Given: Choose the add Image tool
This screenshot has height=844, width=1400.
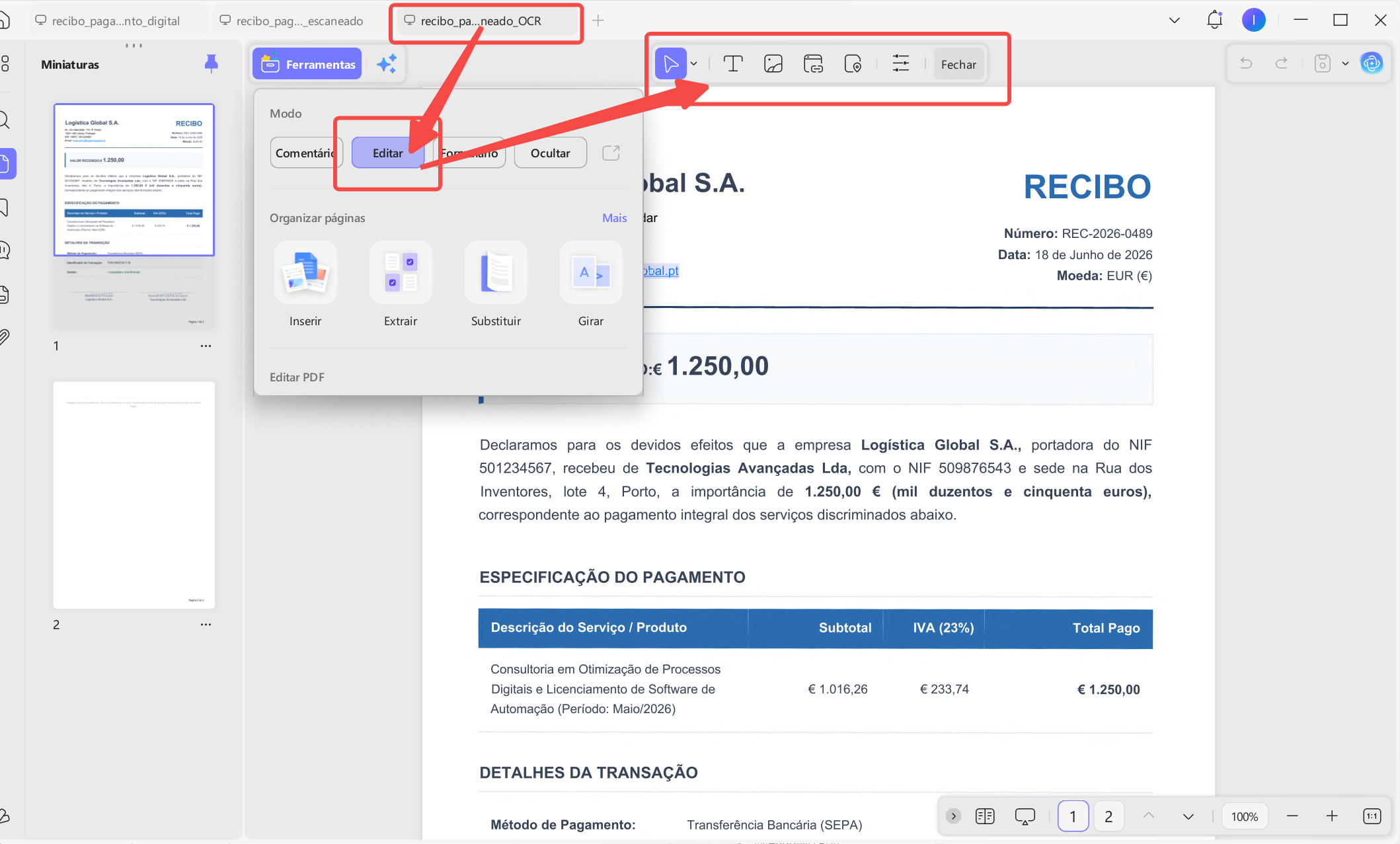Looking at the screenshot, I should pos(773,64).
